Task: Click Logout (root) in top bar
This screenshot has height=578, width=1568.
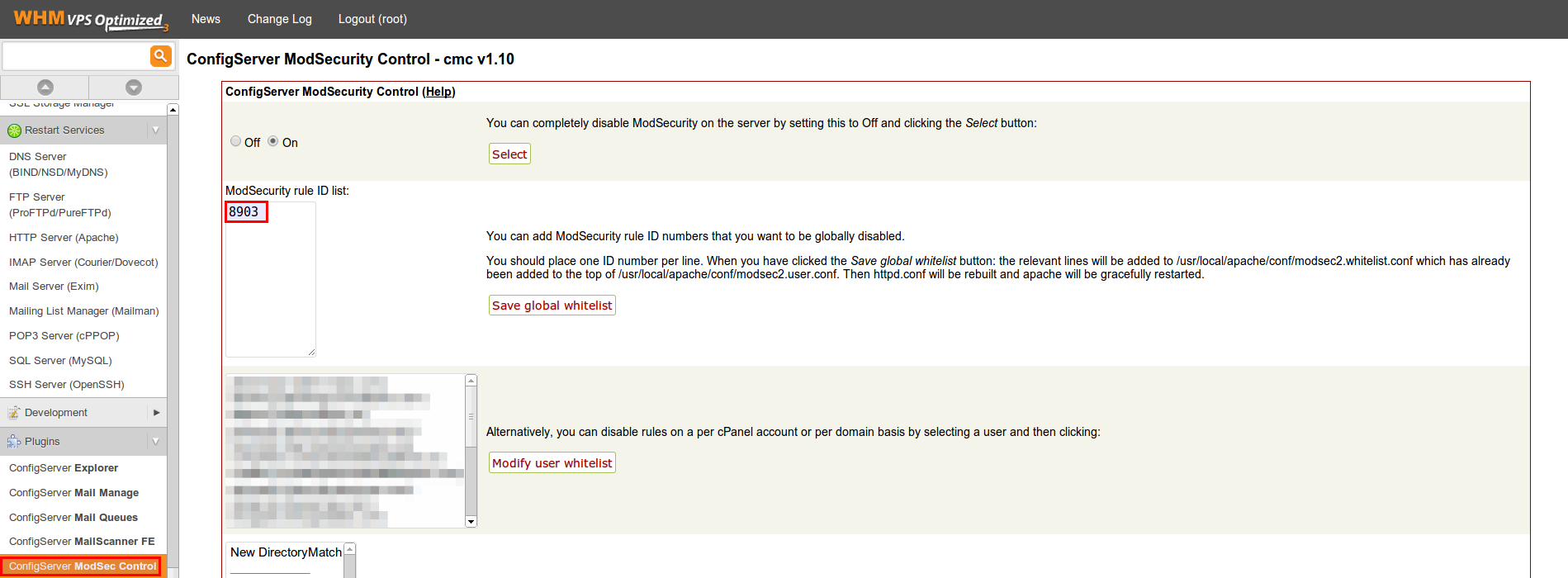Action: [372, 19]
